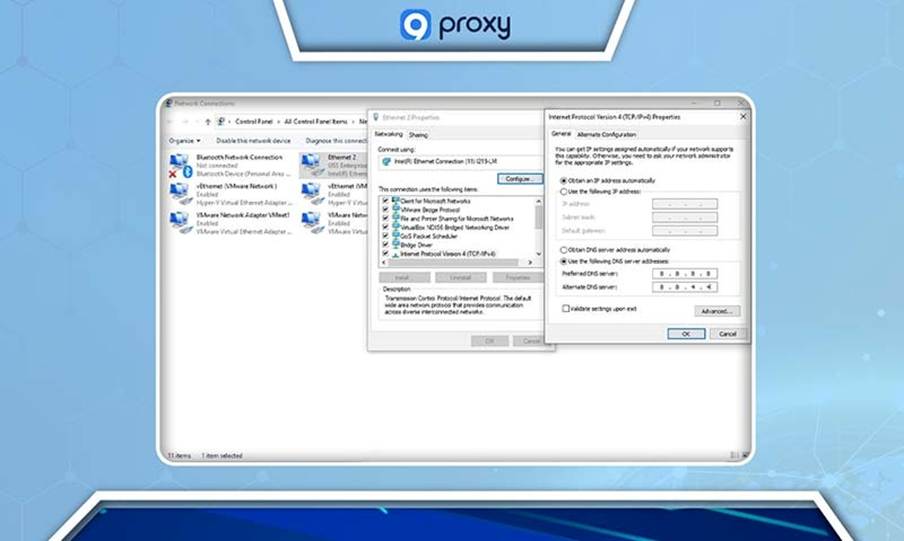The image size is (904, 541).
Task: Close the IPv4 Properties dialog
Action: tap(743, 117)
